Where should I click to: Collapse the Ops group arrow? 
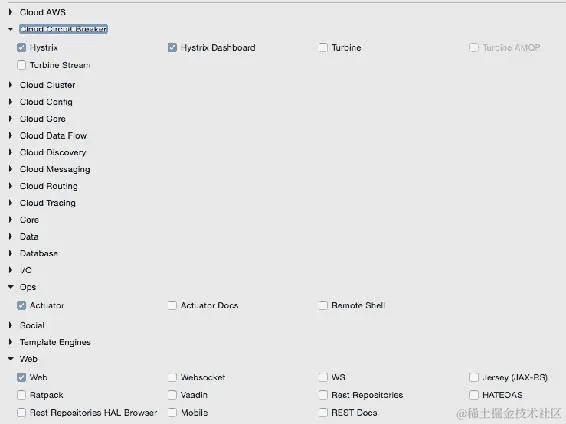pos(10,287)
